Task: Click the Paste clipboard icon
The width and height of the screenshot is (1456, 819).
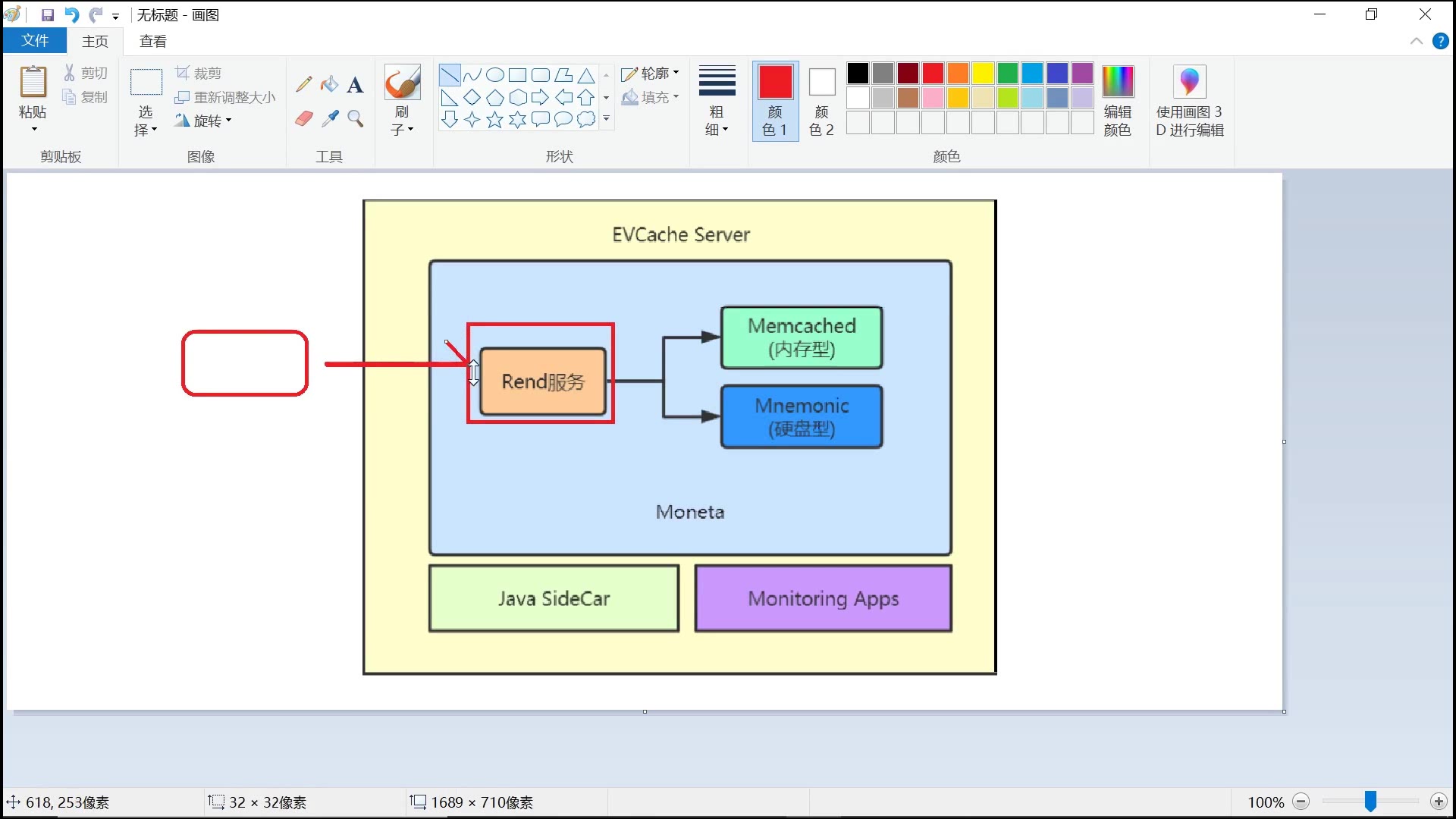Action: tap(33, 82)
